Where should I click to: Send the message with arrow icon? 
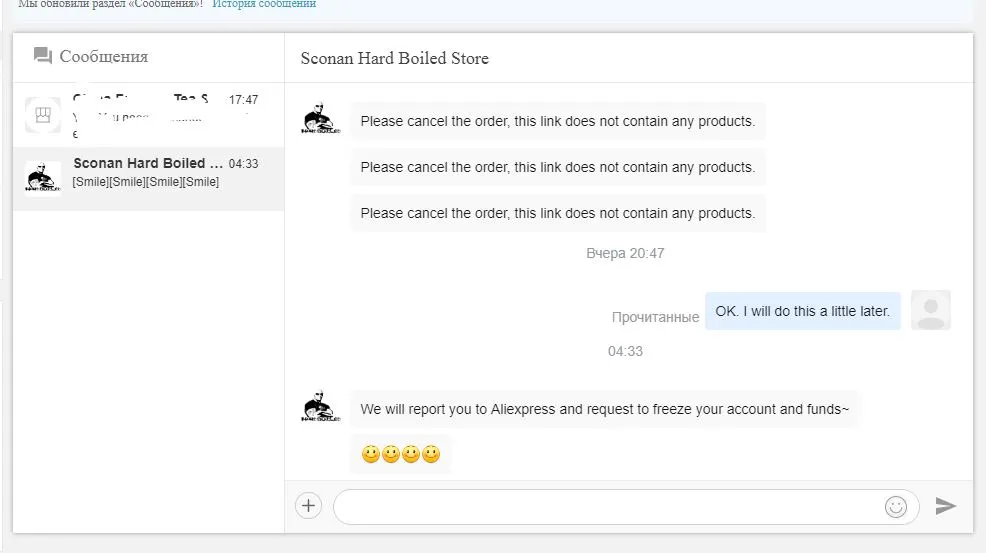coord(945,506)
